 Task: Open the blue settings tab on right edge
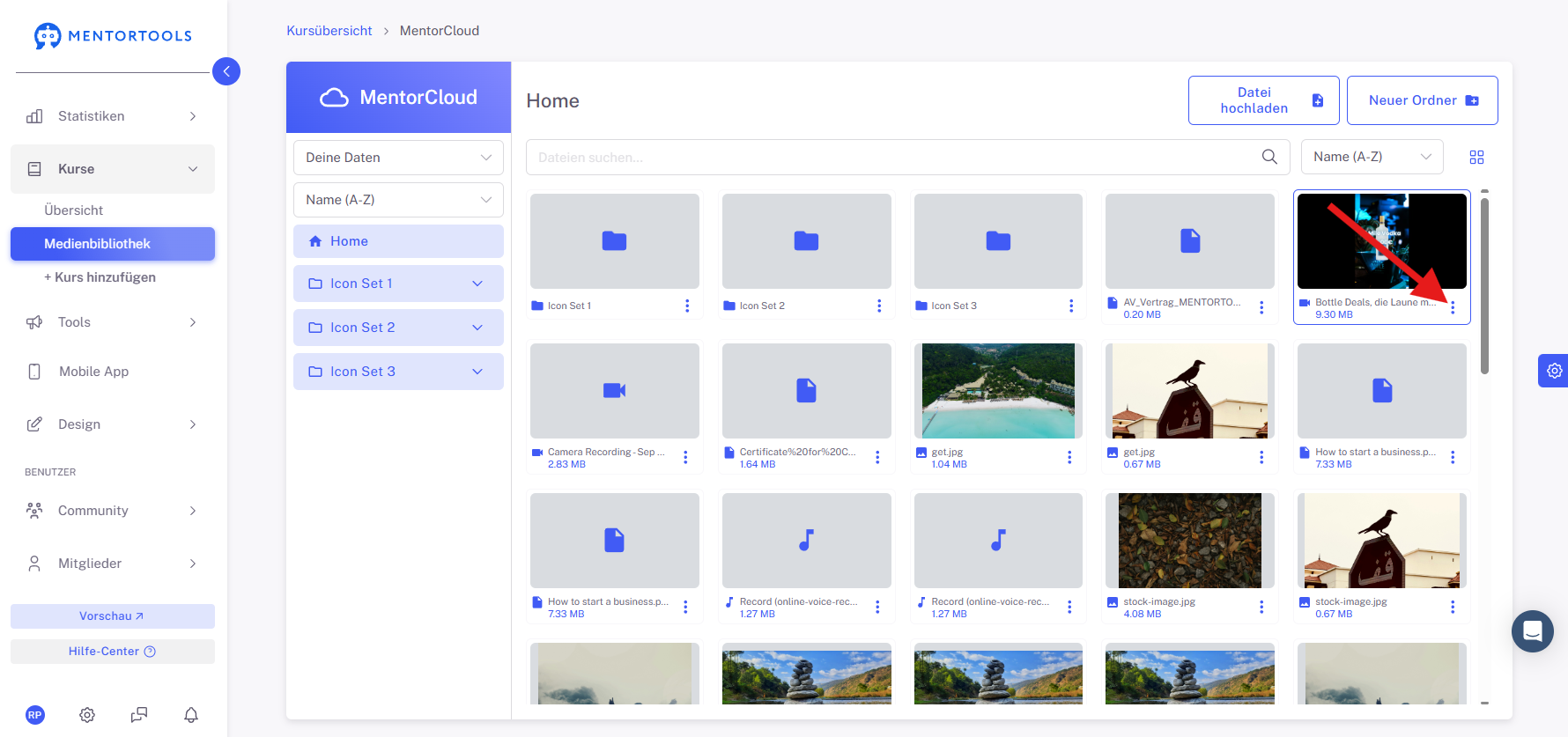1554,371
